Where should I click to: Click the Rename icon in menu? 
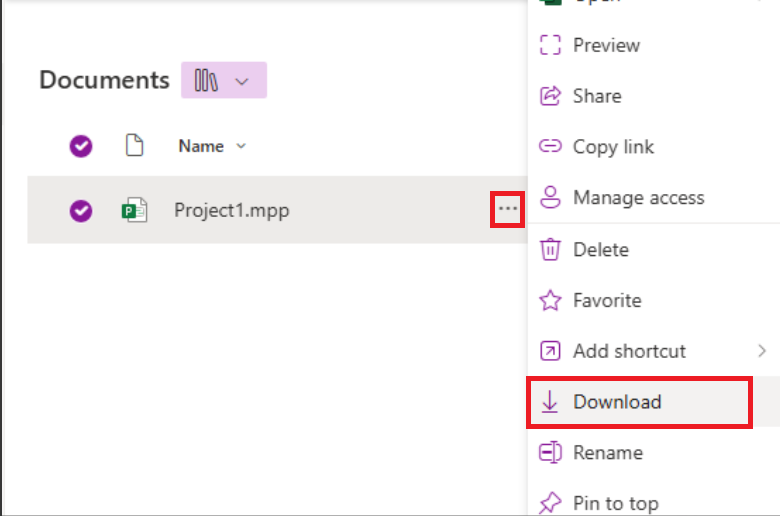[x=550, y=452]
